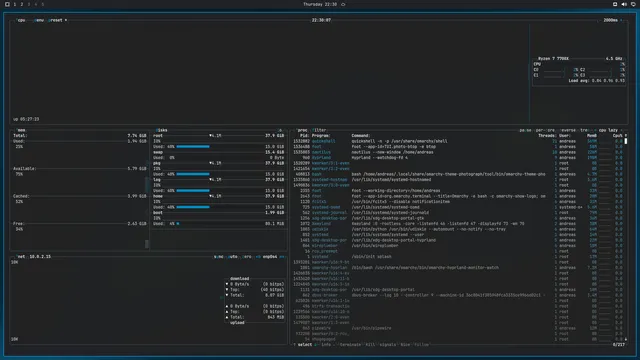Click the MemB column header
640x360 pixels.
point(592,136)
